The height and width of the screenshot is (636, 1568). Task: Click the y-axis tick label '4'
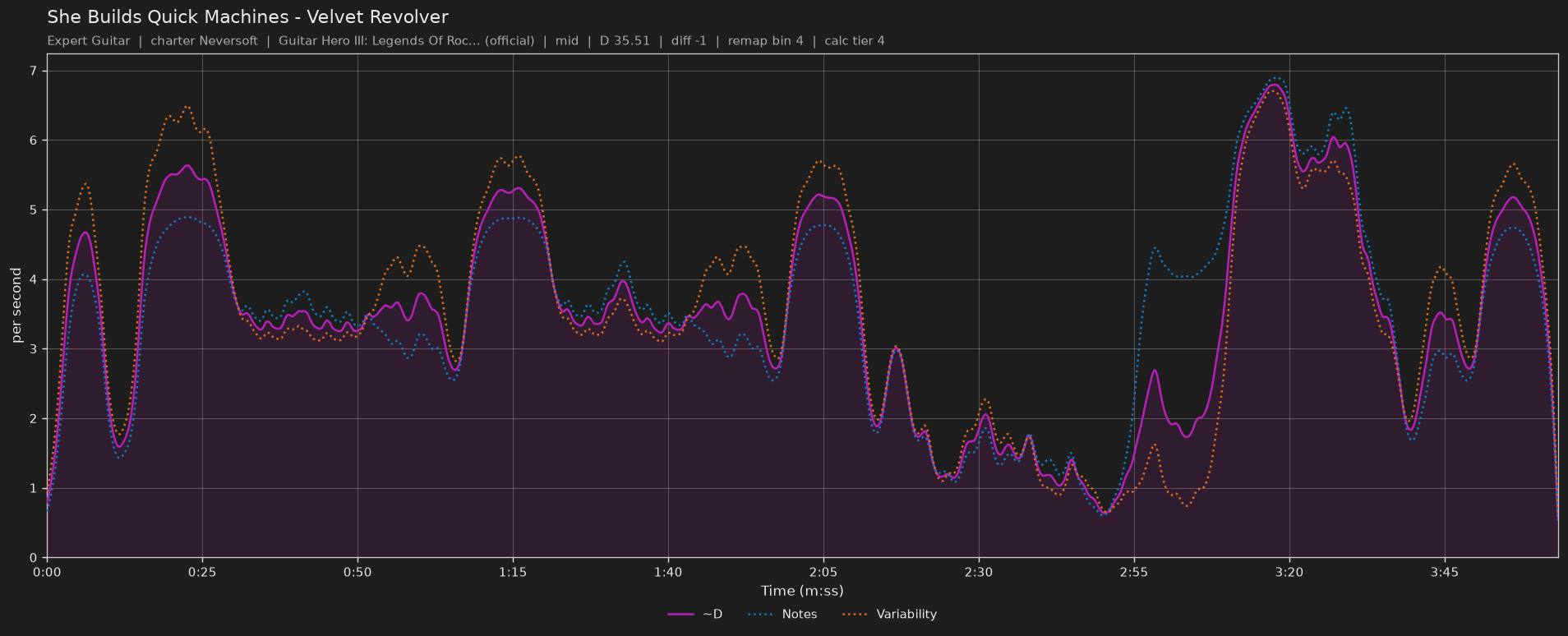(x=34, y=280)
